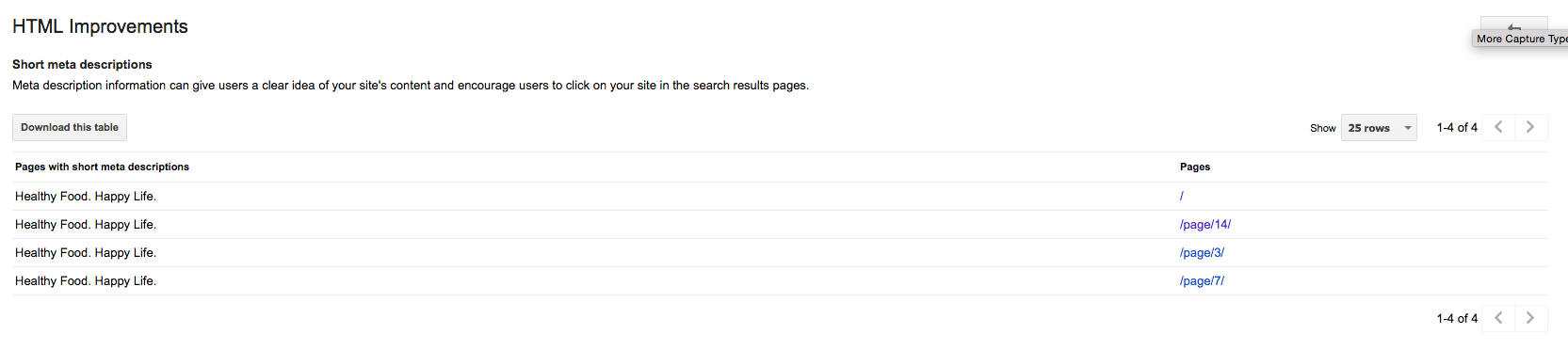Open the root '/' page link
The width and height of the screenshot is (1568, 350).
pos(1182,197)
